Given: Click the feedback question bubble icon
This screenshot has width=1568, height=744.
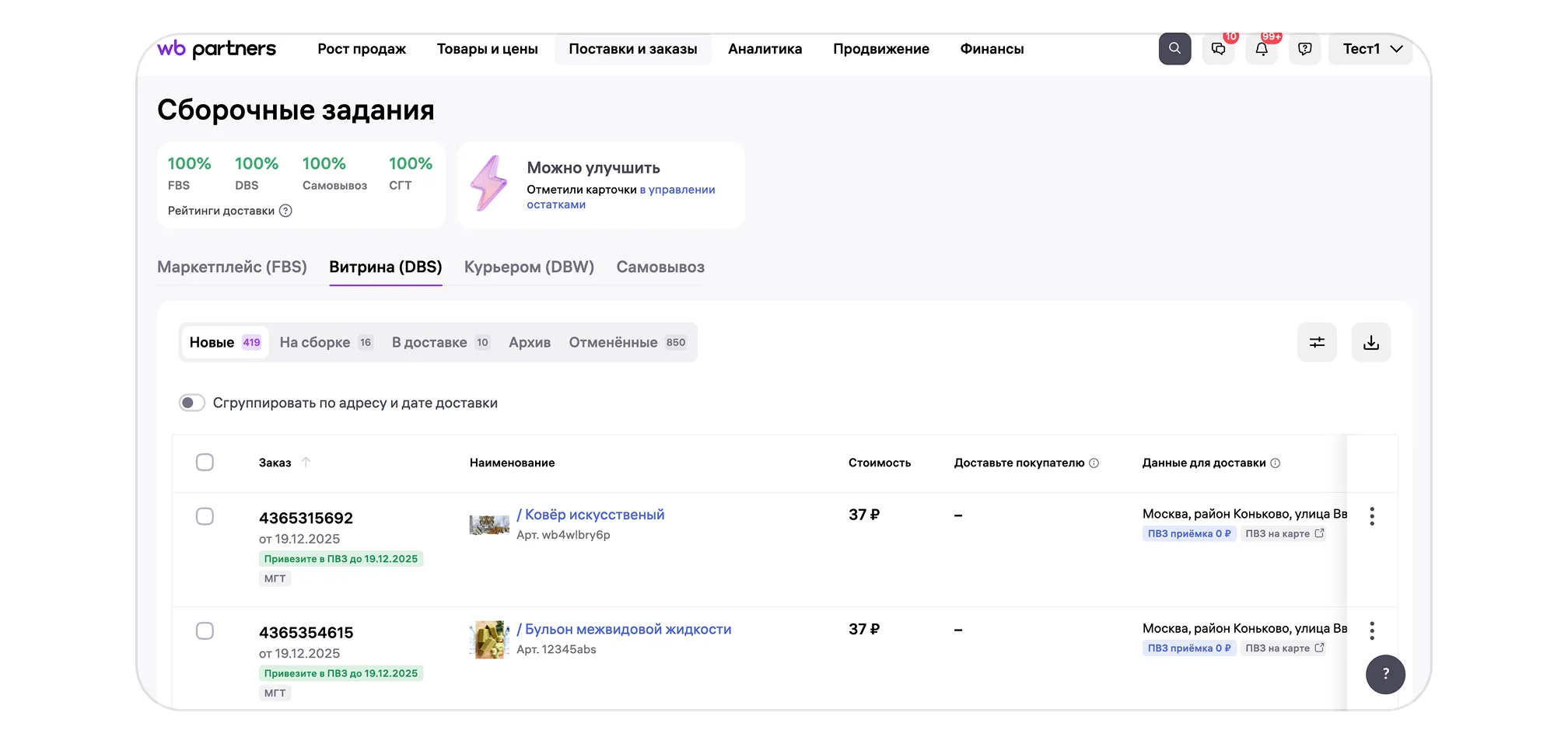Looking at the screenshot, I should click(x=1305, y=49).
